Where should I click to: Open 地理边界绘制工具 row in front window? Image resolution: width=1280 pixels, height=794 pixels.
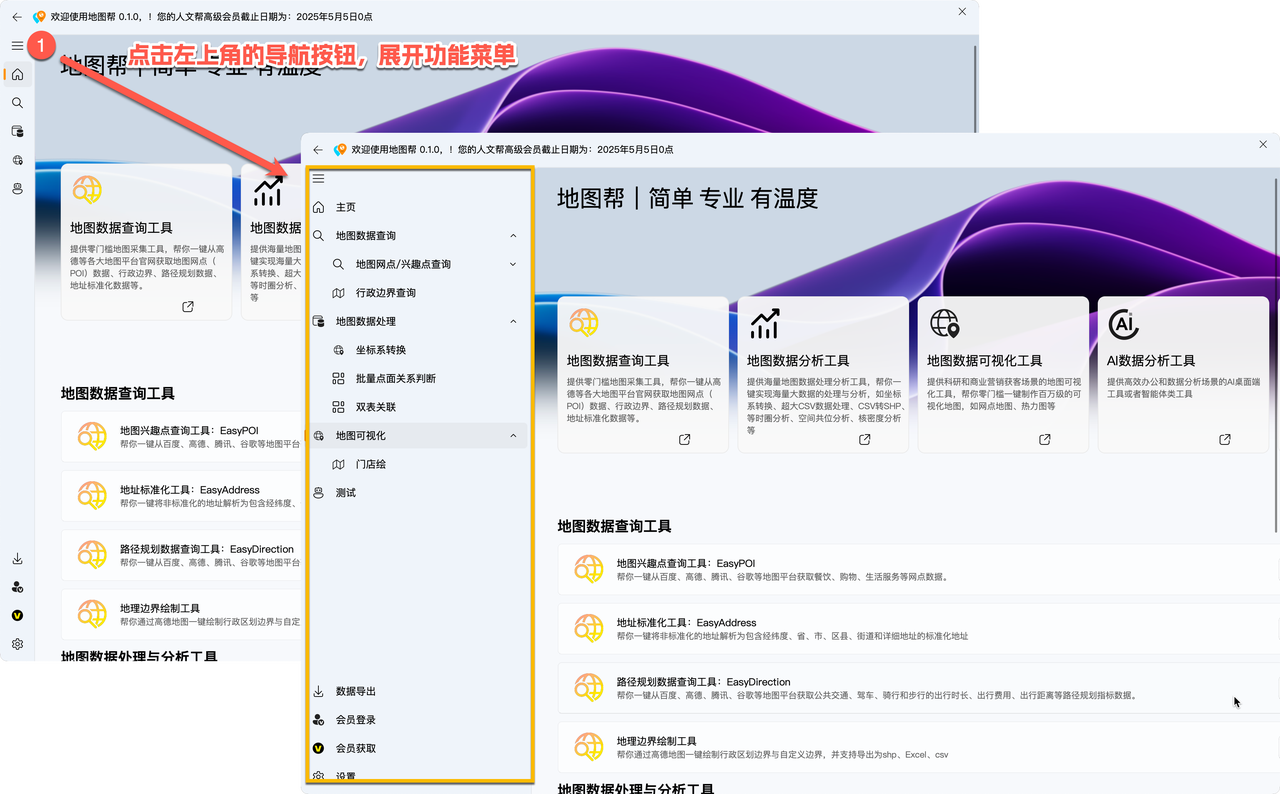pyautogui.click(x=918, y=746)
